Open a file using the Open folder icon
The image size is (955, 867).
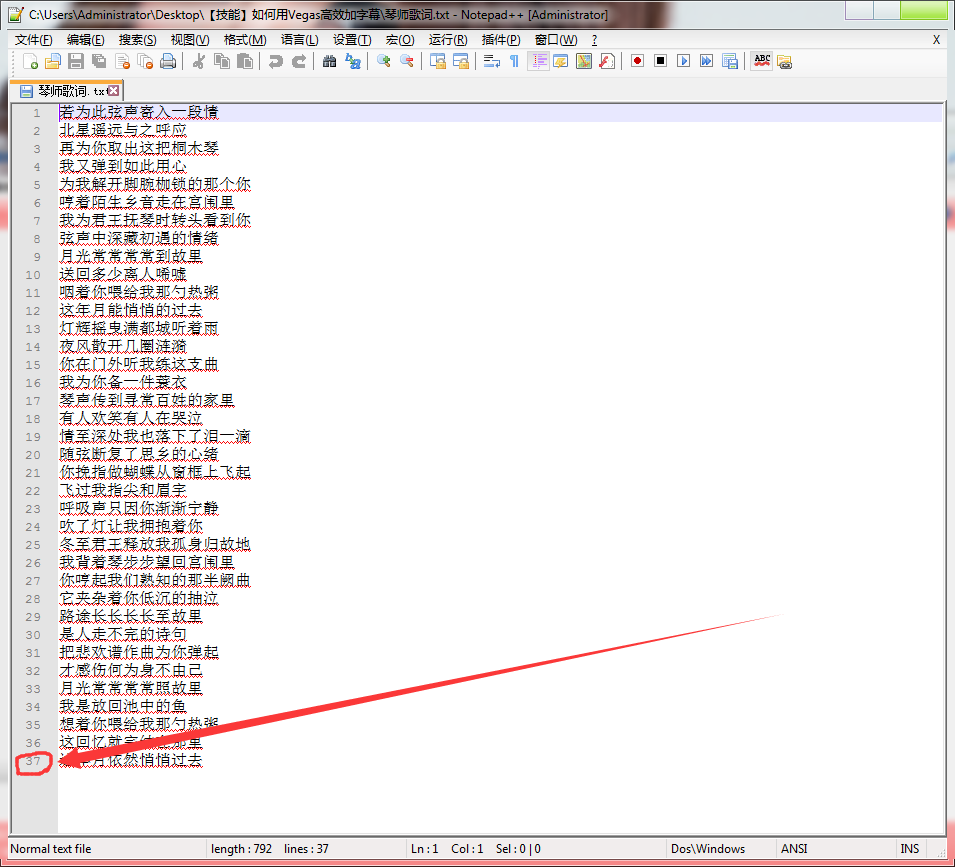pos(53,61)
